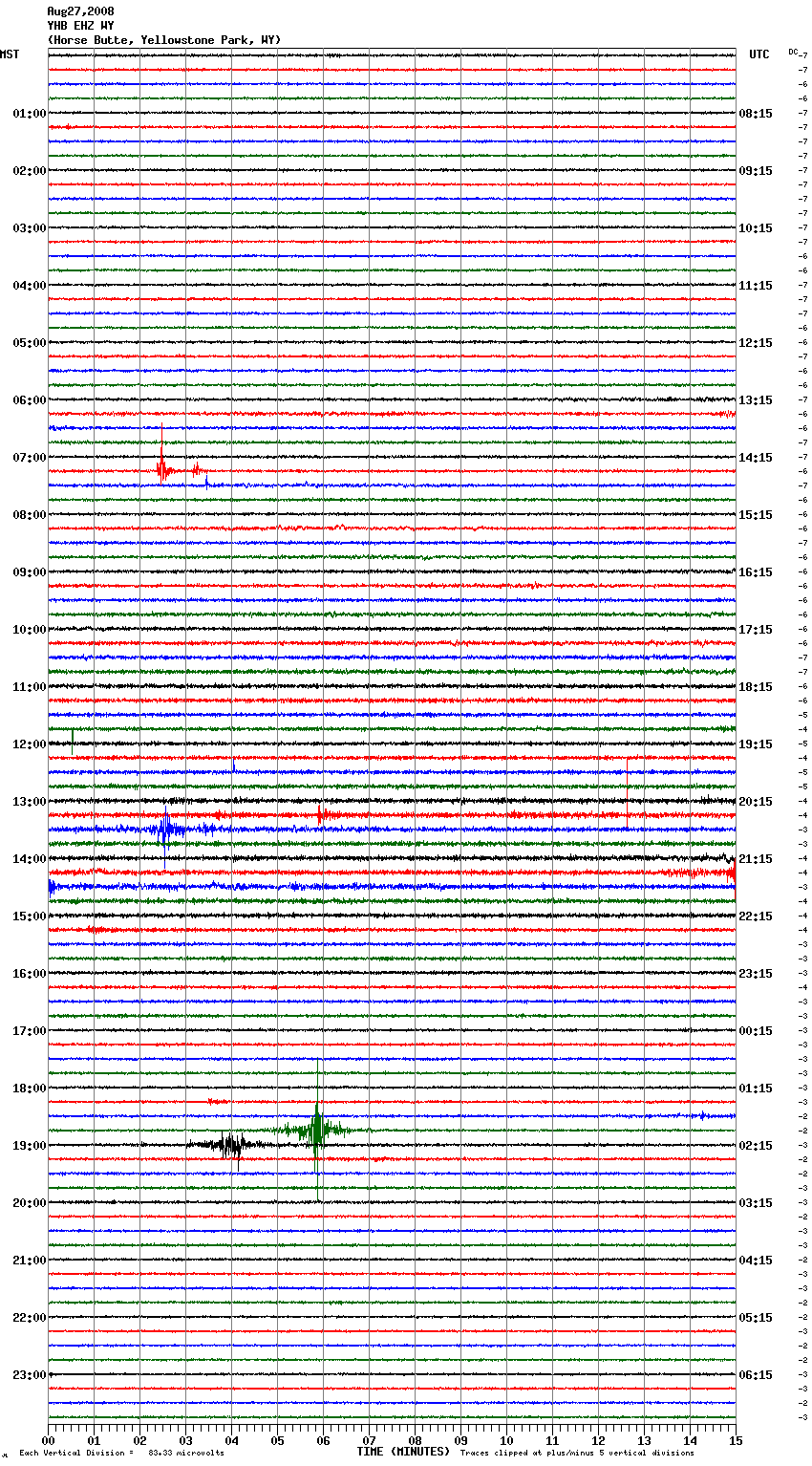This screenshot has height=1466, width=812.
Task: Click the large green seismic event before 19:00
Action: [317, 1131]
